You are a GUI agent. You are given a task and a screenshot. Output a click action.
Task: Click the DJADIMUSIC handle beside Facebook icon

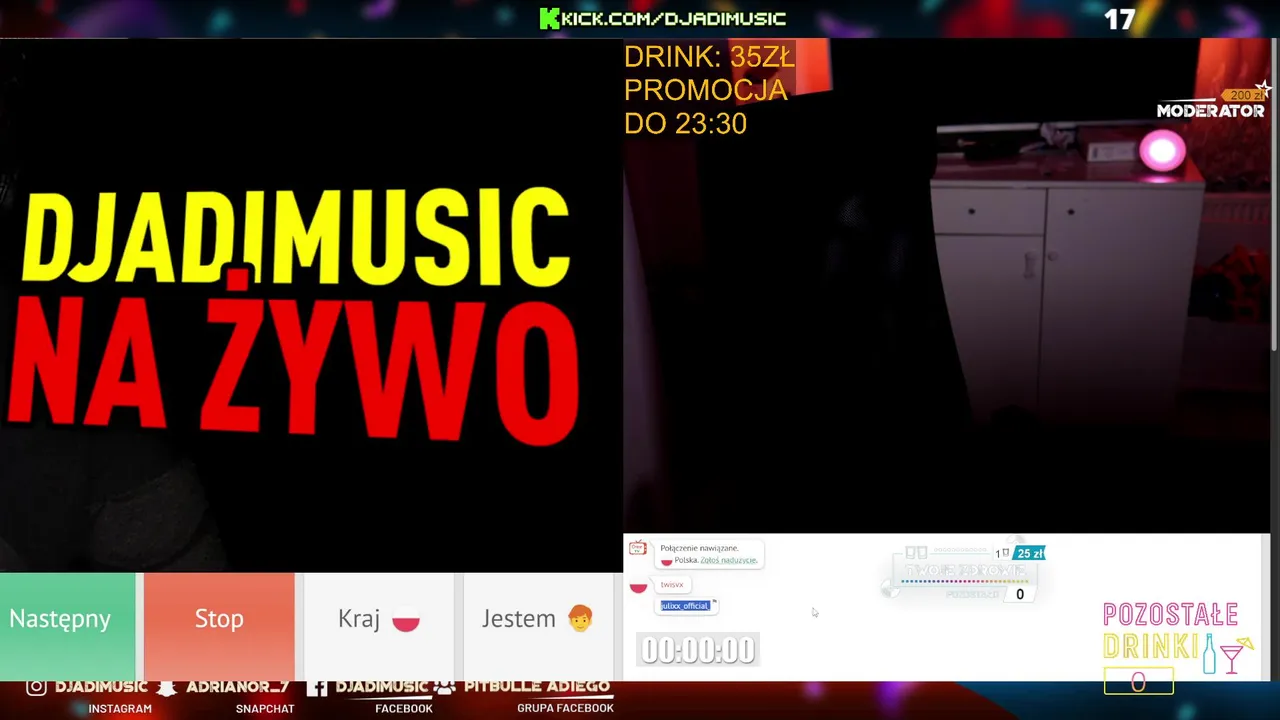click(x=382, y=687)
